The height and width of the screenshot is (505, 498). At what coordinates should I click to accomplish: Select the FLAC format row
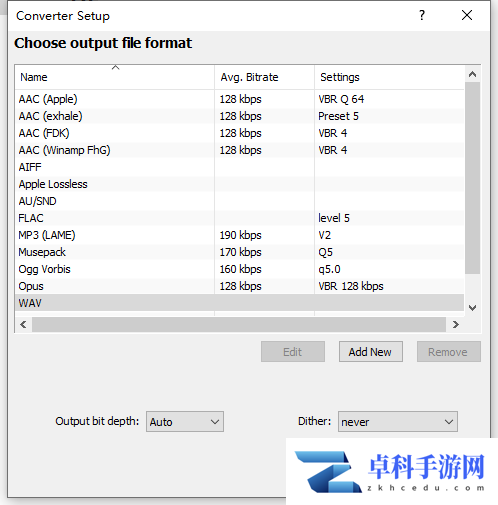pyautogui.click(x=239, y=218)
